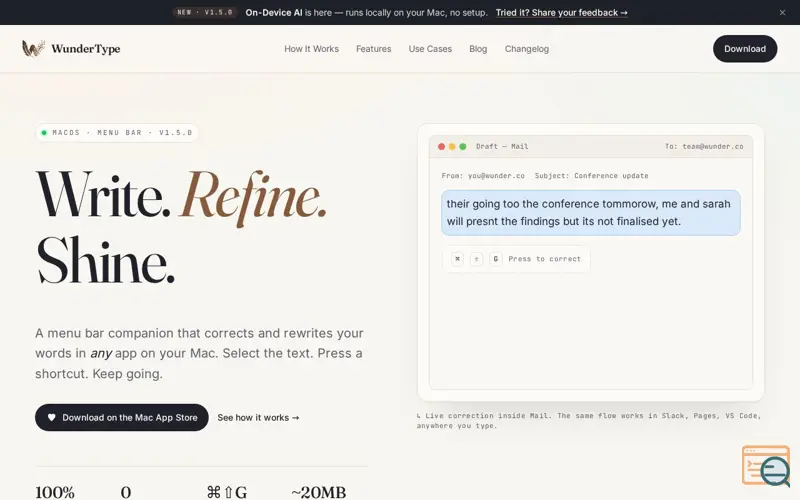
Task: Click the green status dot in version pill
Action: (44, 133)
